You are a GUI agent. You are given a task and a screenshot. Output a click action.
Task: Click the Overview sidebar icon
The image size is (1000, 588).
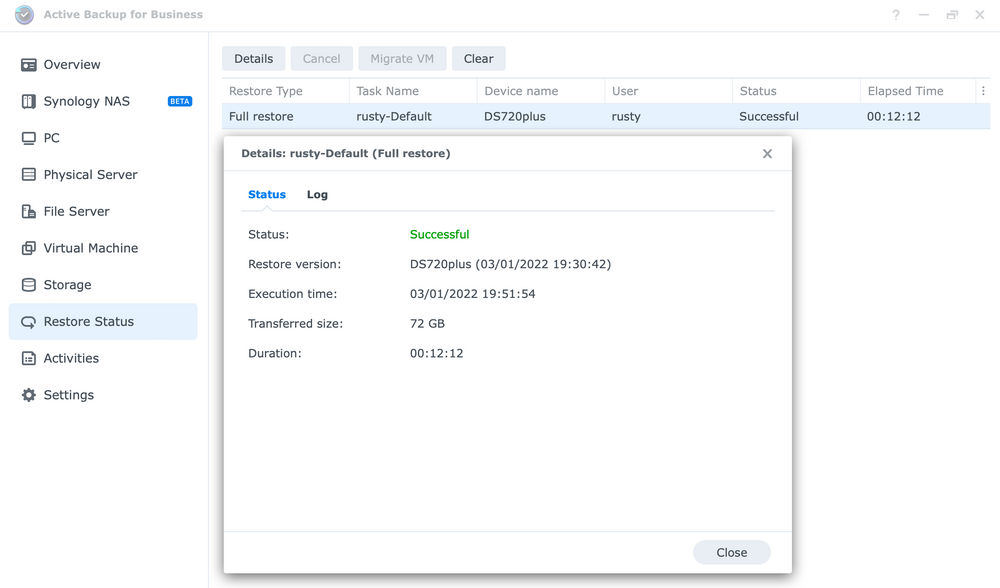coord(29,65)
